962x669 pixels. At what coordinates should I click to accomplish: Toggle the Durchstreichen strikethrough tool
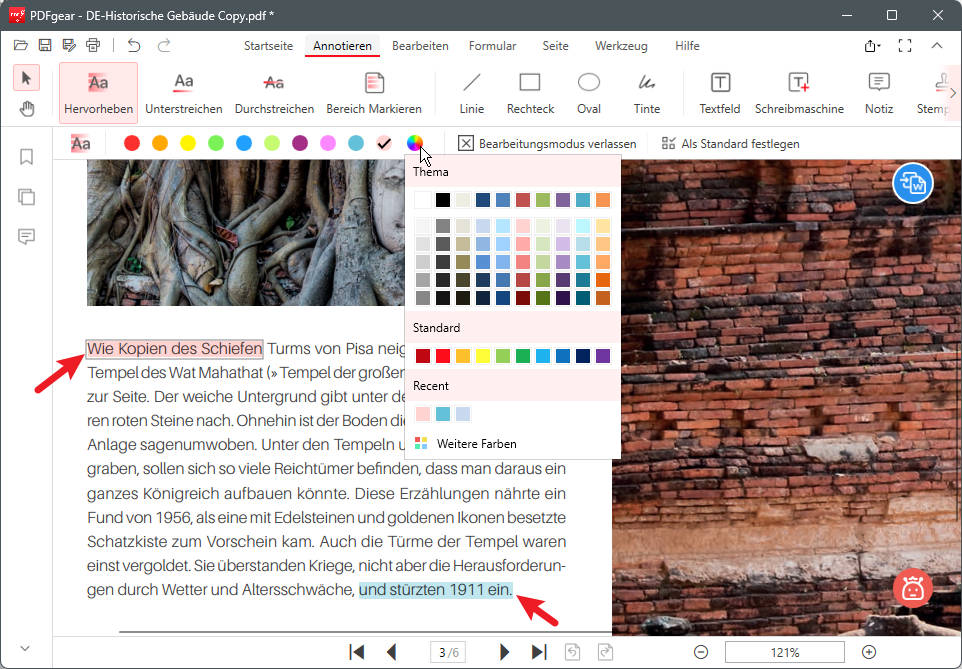(x=274, y=92)
